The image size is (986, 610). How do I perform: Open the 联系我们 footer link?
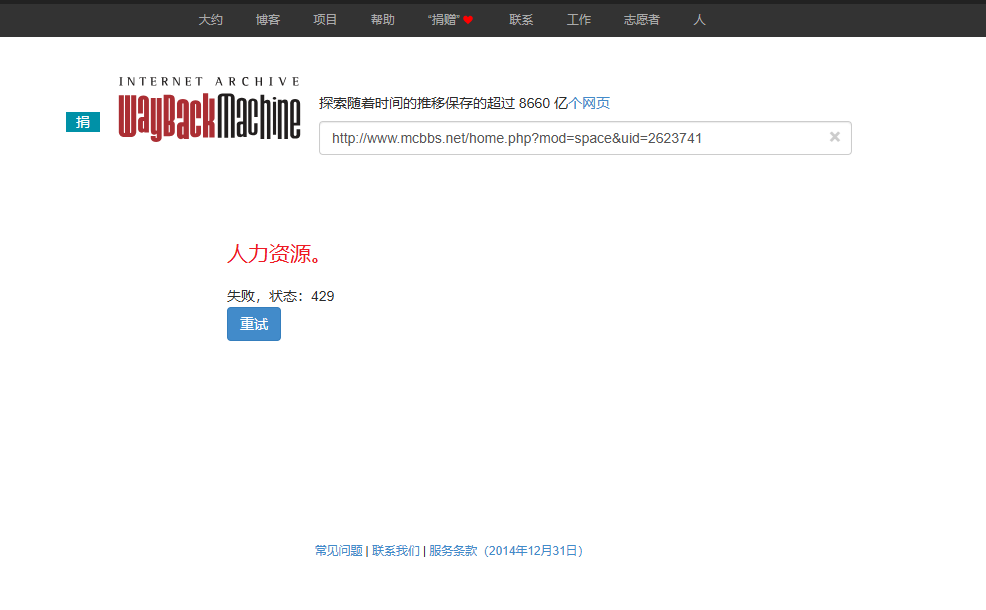(396, 551)
